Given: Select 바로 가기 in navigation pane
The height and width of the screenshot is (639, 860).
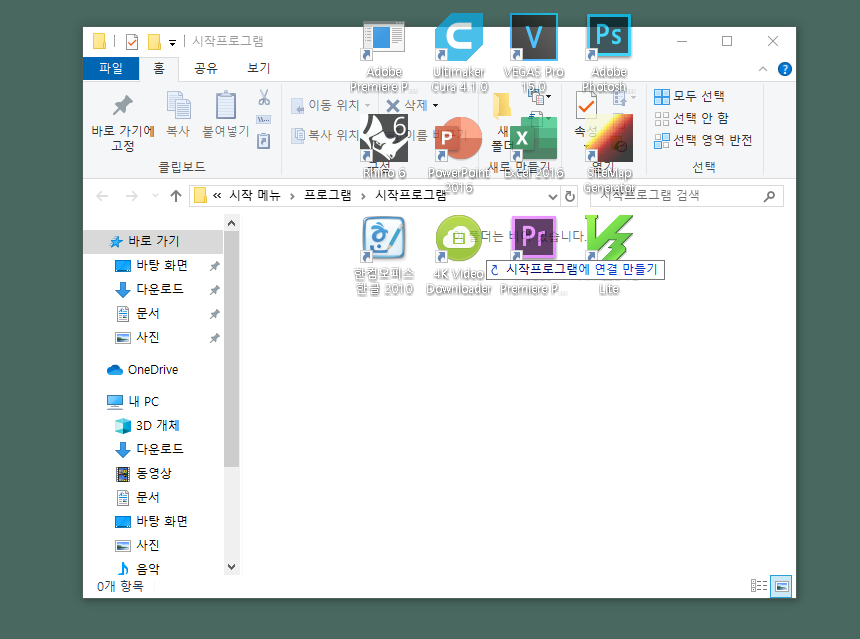Looking at the screenshot, I should click(x=154, y=241).
